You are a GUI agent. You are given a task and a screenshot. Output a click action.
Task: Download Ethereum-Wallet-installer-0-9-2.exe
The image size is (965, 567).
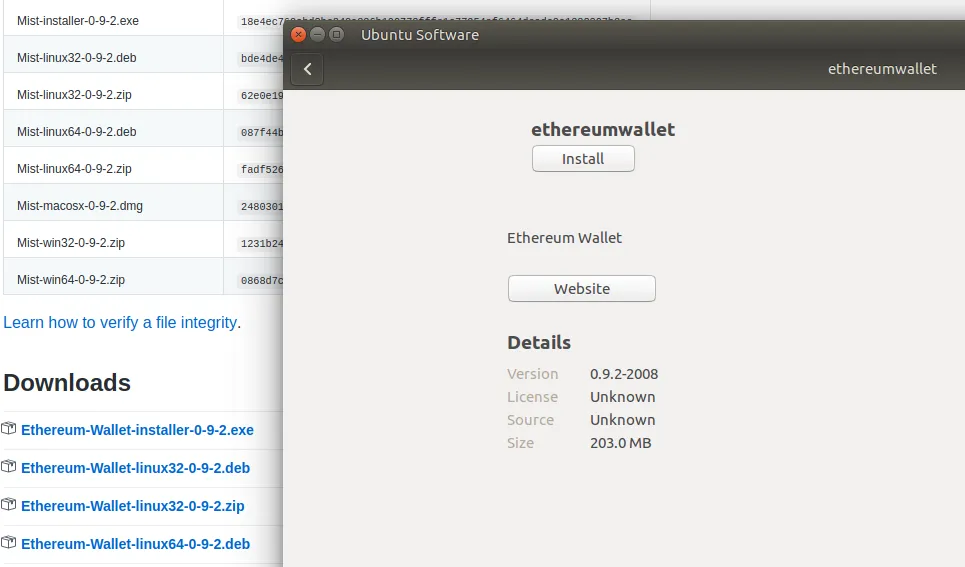coord(137,430)
